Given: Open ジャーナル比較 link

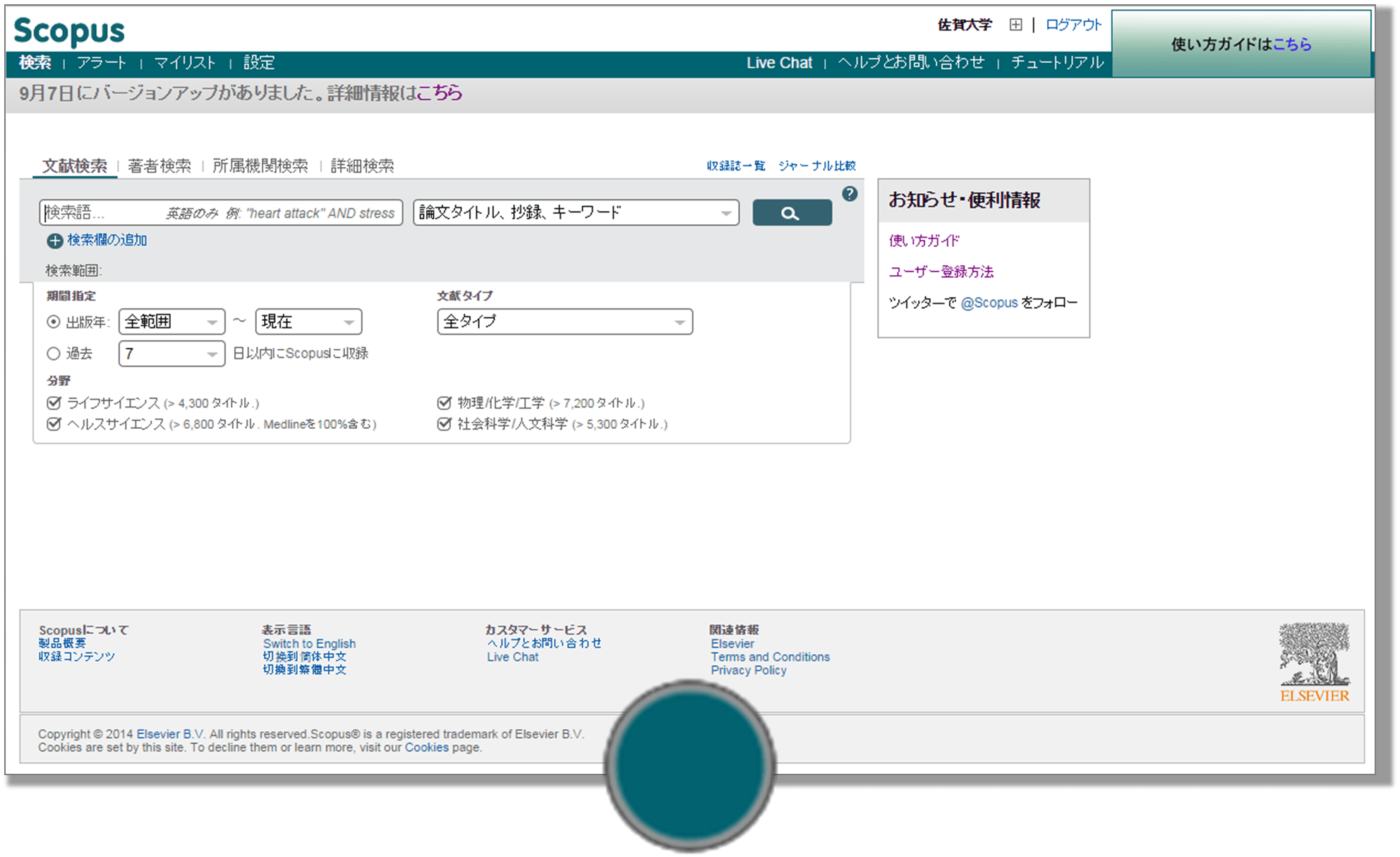Looking at the screenshot, I should tap(817, 166).
